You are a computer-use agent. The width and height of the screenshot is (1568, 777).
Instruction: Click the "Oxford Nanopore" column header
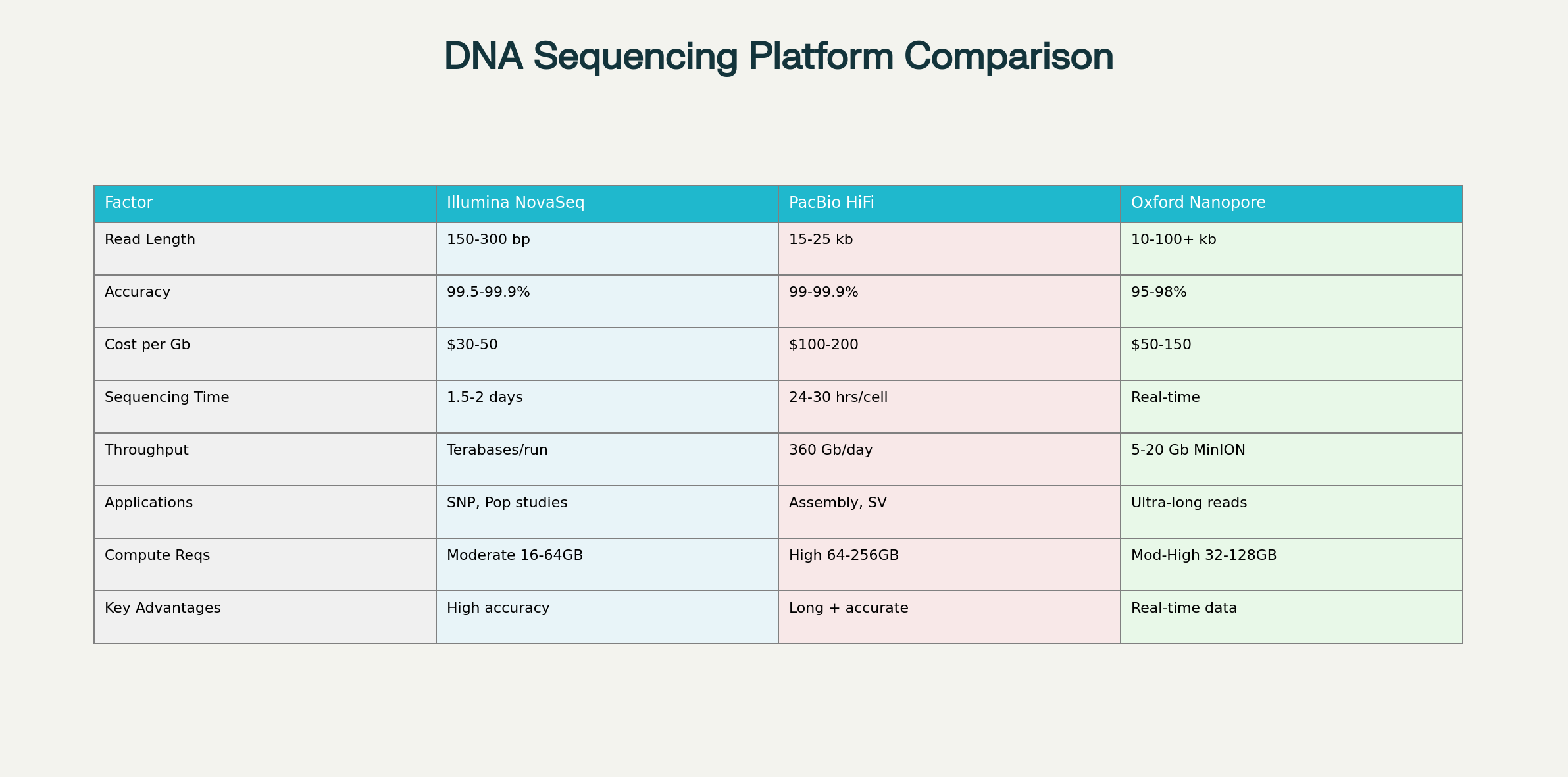[x=1198, y=203]
